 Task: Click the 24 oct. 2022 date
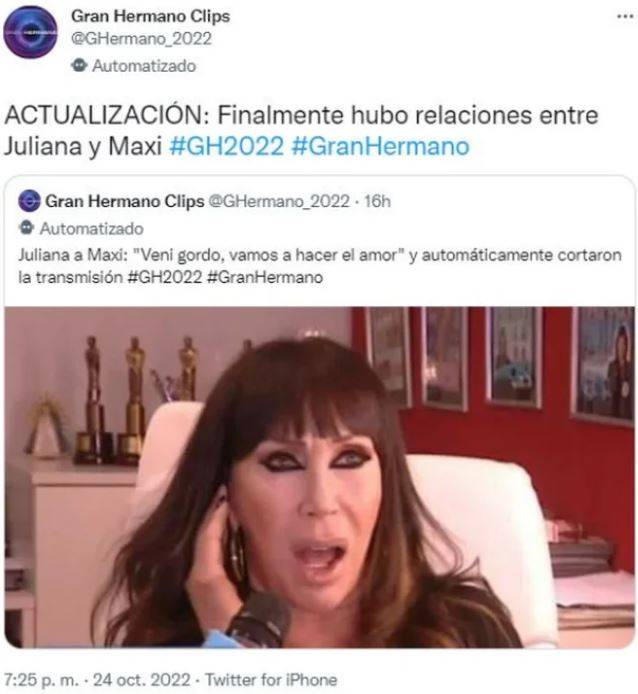point(142,679)
